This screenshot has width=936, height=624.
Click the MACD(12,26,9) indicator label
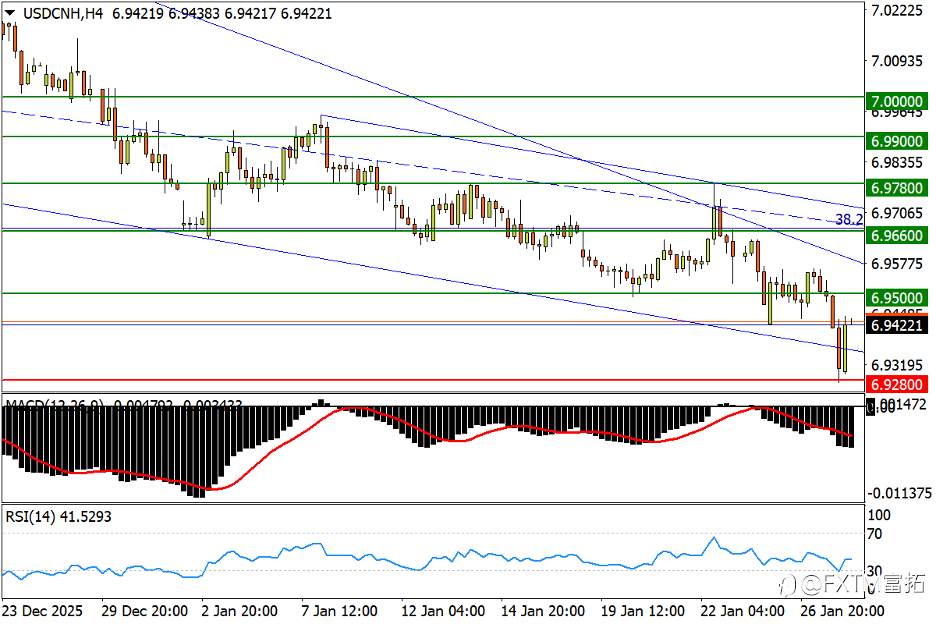click(x=54, y=405)
